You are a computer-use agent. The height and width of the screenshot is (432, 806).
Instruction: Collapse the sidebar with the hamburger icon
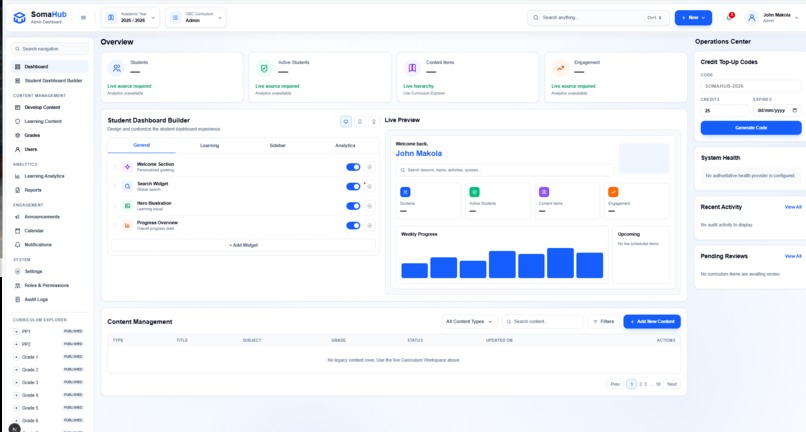point(83,17)
